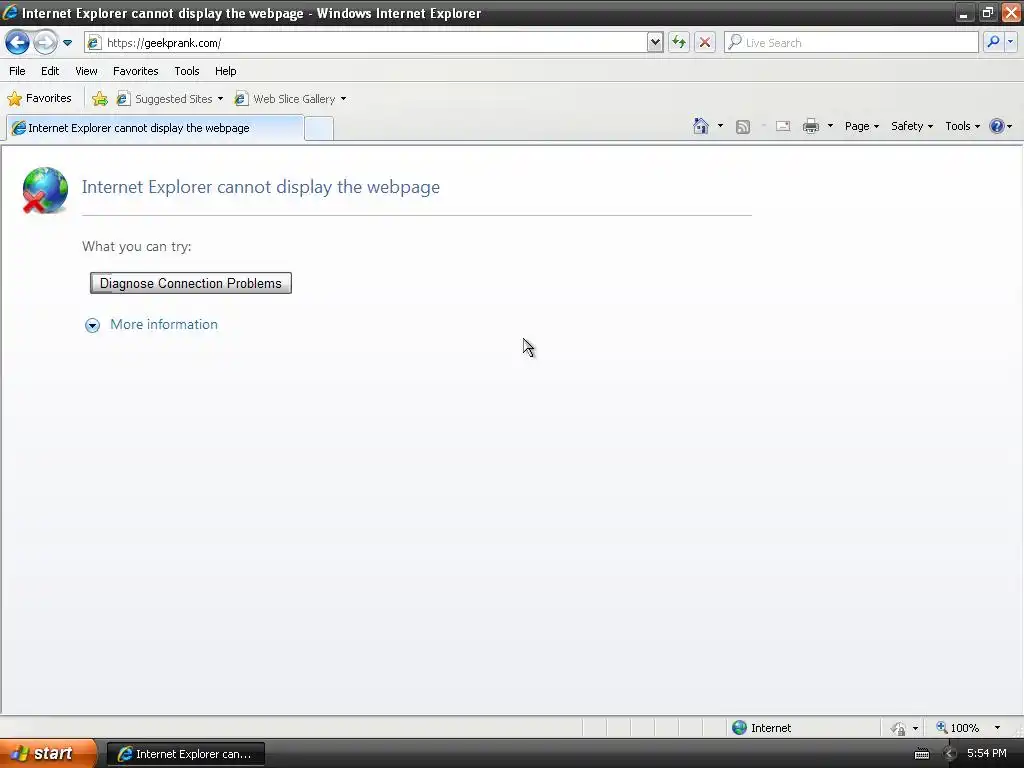Viewport: 1024px width, 768px height.
Task: Expand the address bar URL history dropdown
Action: [x=655, y=42]
